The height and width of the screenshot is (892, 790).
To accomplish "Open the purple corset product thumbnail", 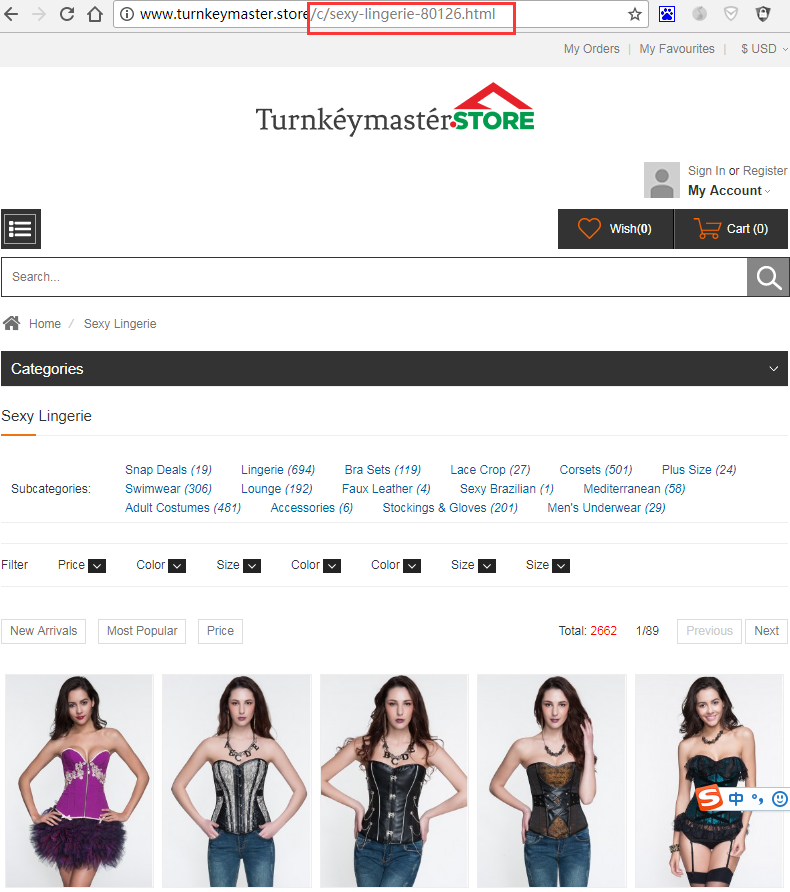I will [x=79, y=778].
